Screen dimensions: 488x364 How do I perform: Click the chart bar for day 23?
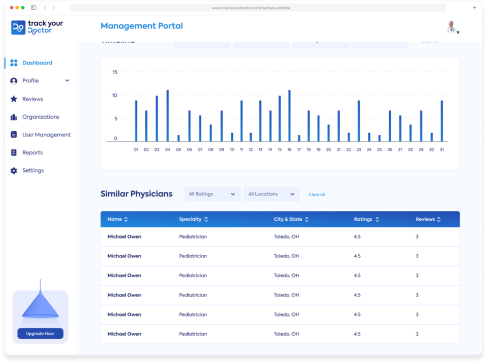point(359,121)
